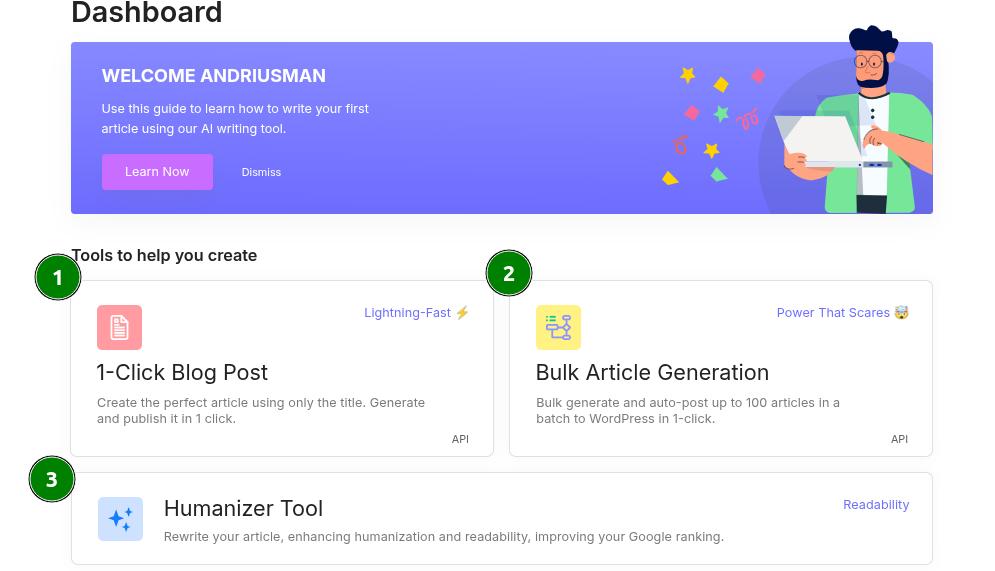
Task: Click green numbered marker 1
Action: tap(58, 277)
